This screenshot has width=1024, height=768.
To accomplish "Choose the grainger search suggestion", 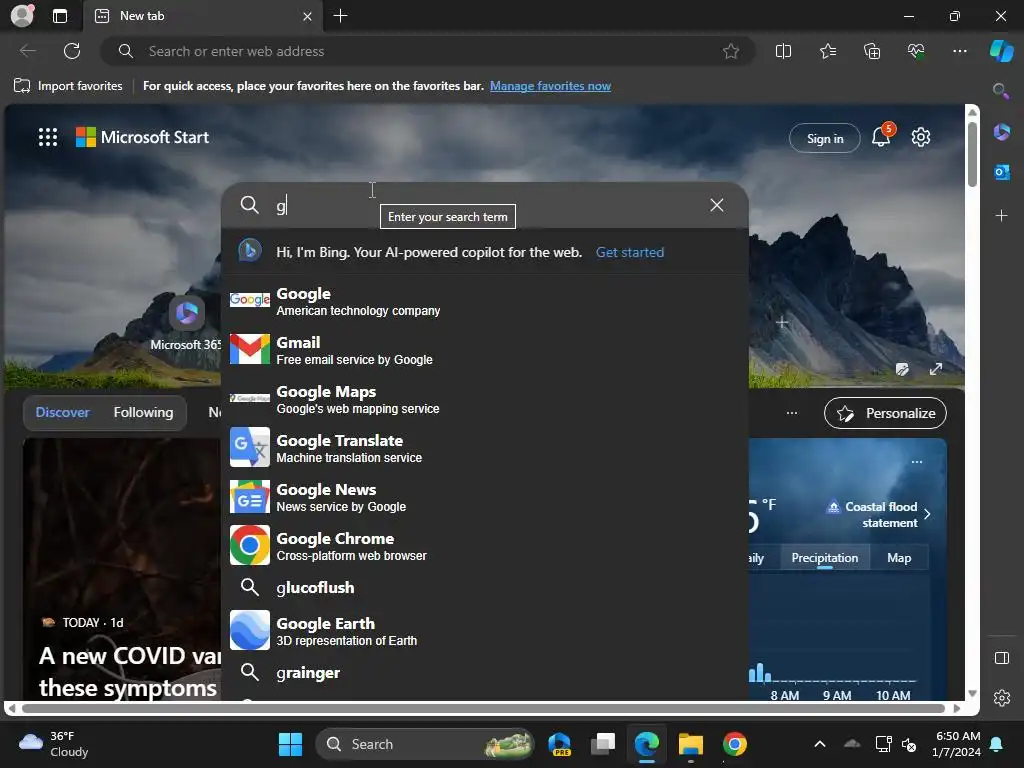I will (x=485, y=673).
